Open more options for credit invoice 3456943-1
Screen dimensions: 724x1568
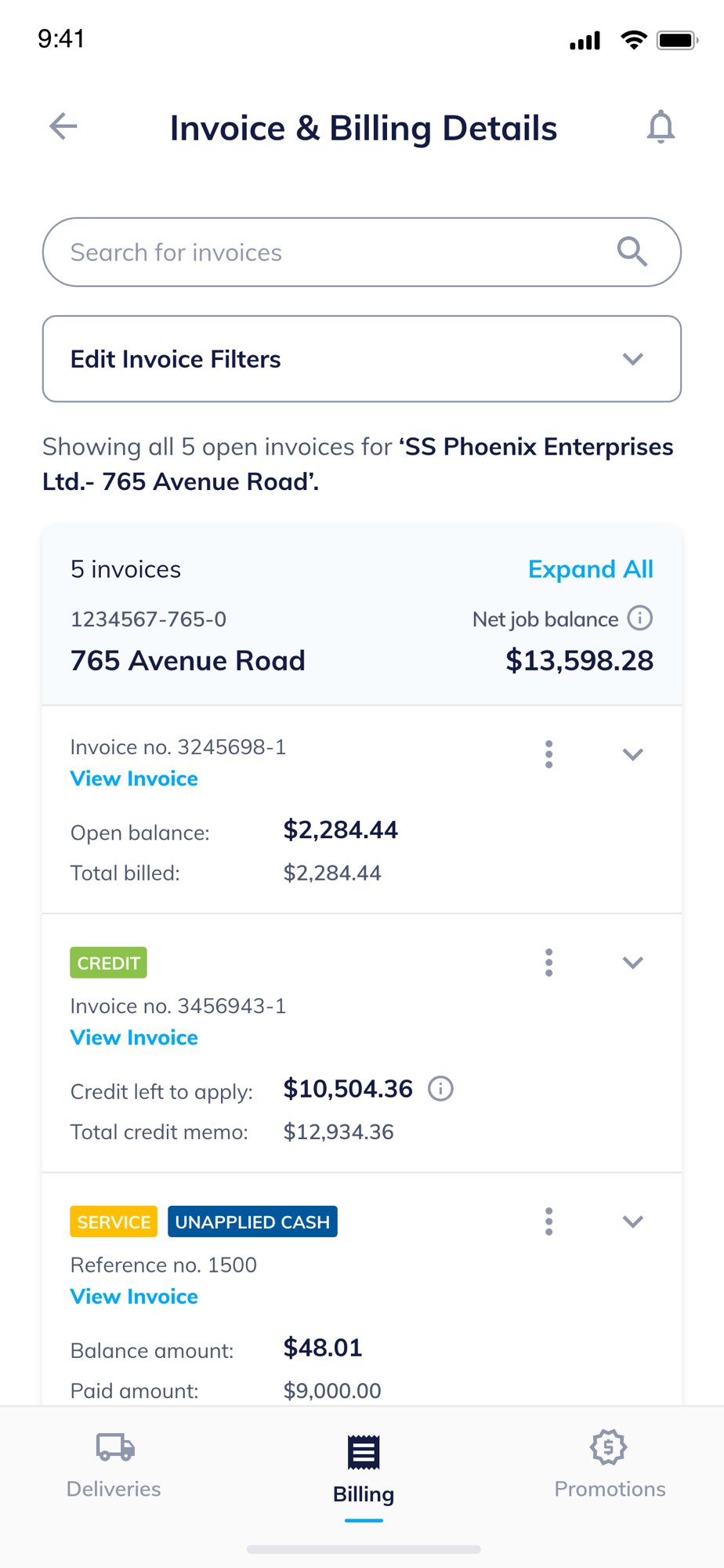[x=549, y=963]
